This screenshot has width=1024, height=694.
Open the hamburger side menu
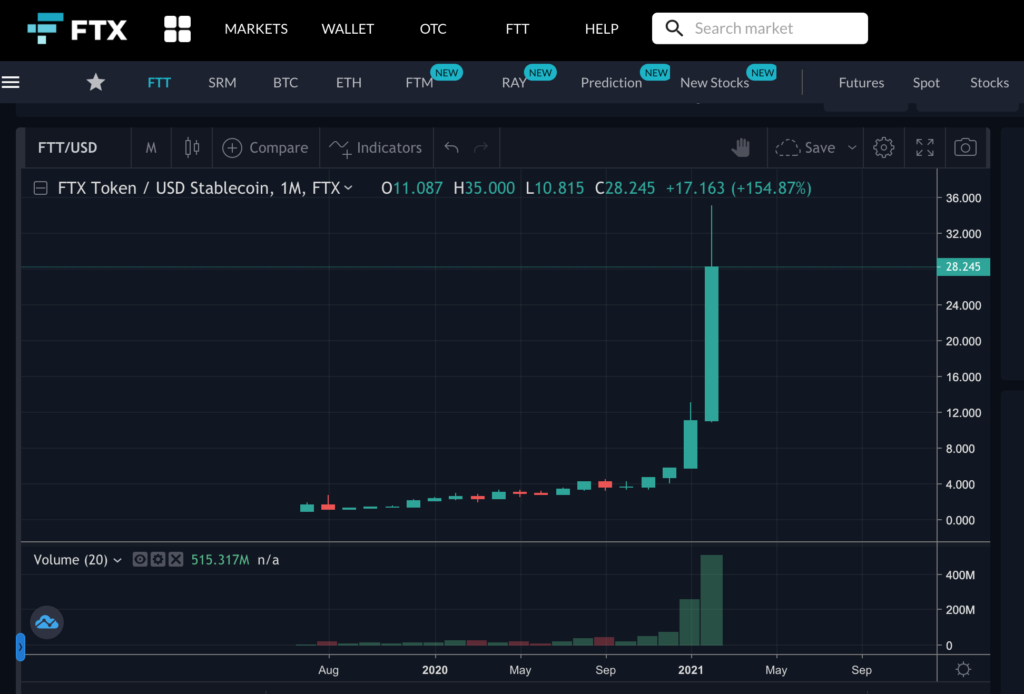pos(10,82)
